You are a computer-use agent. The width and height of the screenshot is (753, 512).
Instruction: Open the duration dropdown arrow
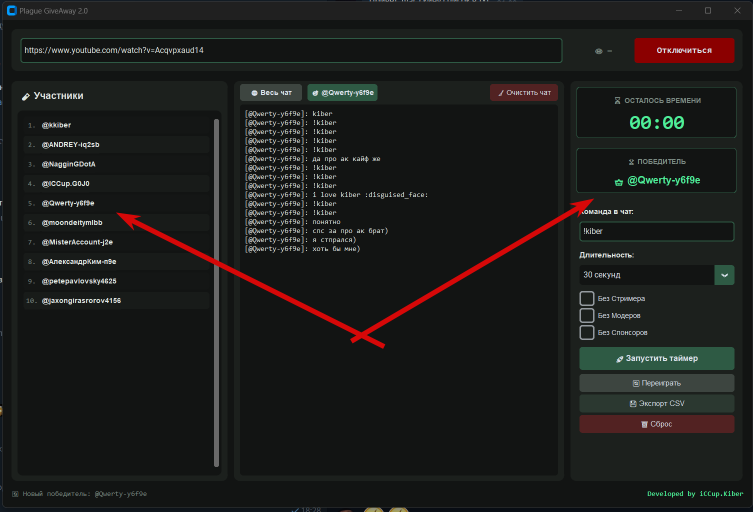click(724, 275)
